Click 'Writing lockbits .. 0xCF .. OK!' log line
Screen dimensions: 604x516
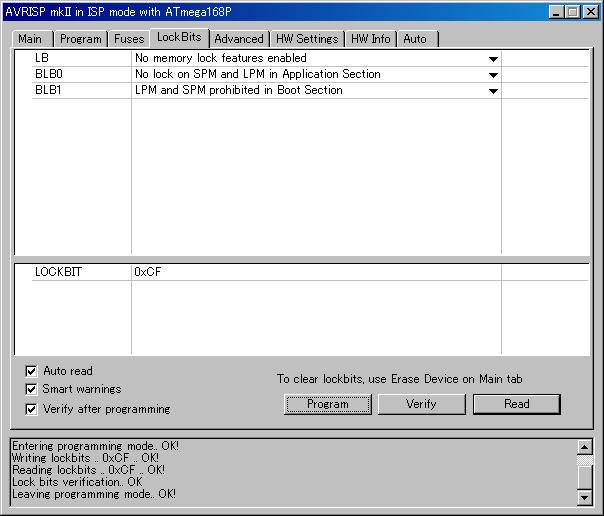[x=85, y=458]
